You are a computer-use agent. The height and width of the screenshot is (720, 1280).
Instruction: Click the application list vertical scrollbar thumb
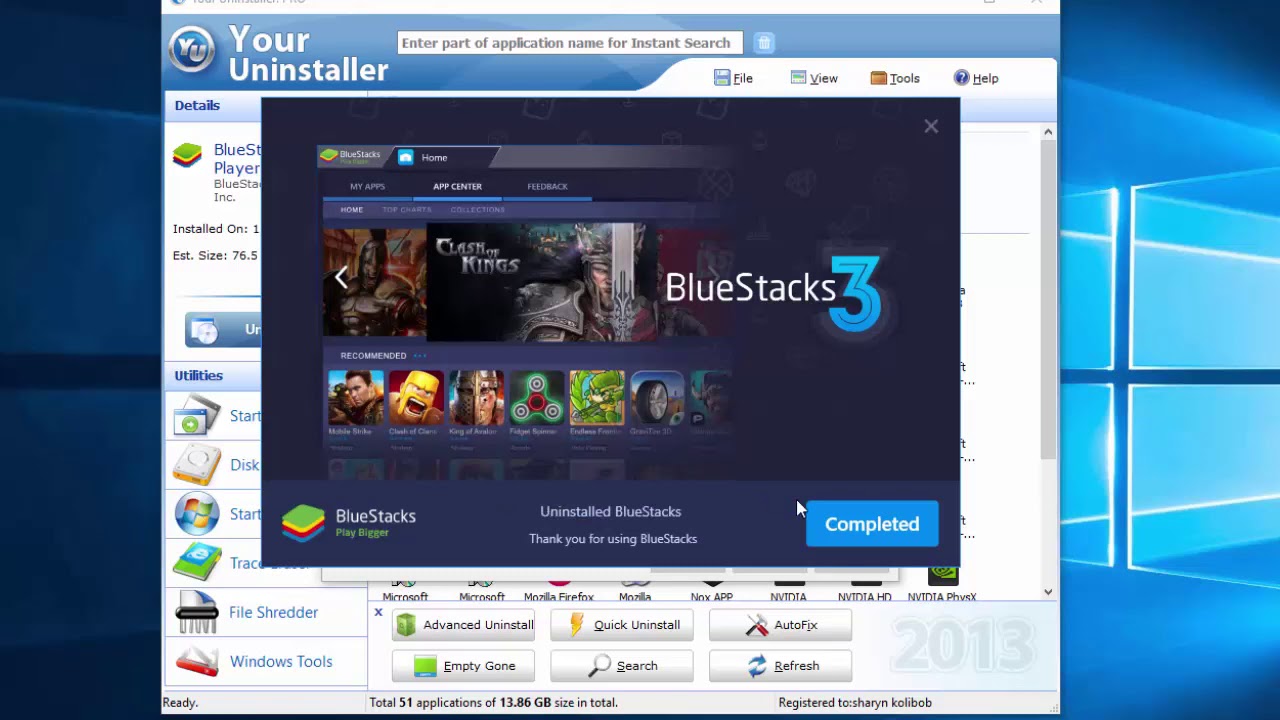pos(1048,300)
